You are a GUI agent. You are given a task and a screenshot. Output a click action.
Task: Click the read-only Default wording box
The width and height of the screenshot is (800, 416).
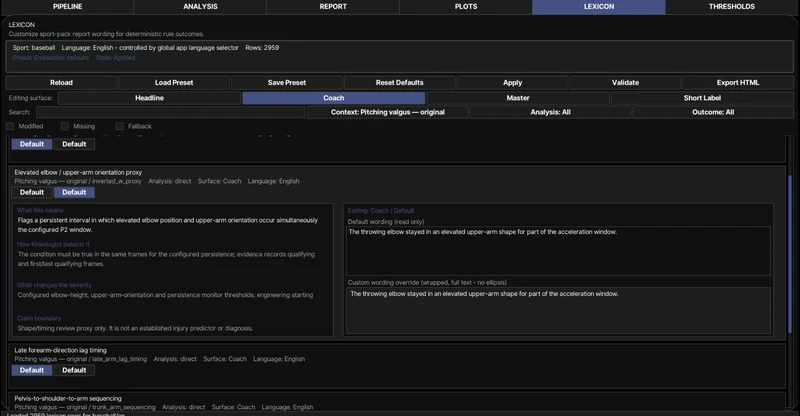558,251
